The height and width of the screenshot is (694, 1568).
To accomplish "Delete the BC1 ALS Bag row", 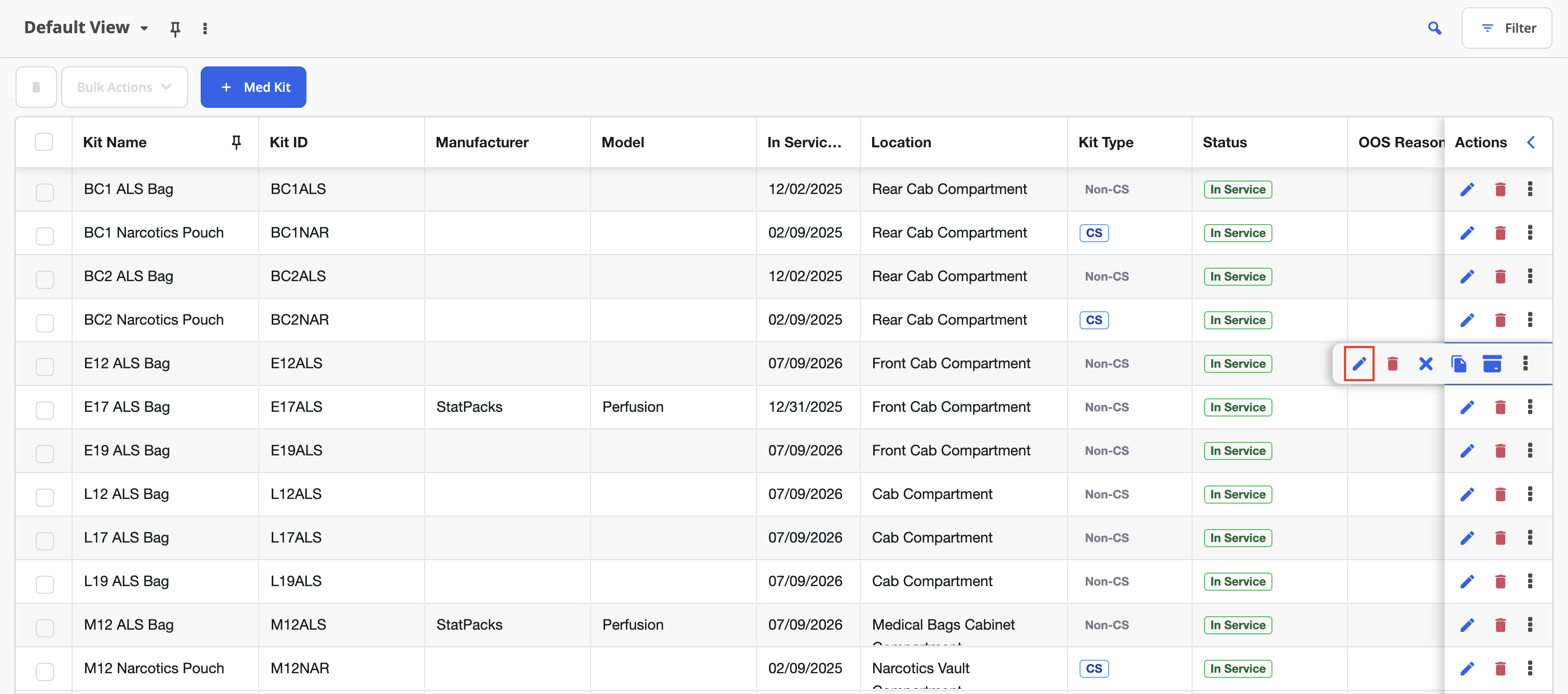I will point(1501,189).
